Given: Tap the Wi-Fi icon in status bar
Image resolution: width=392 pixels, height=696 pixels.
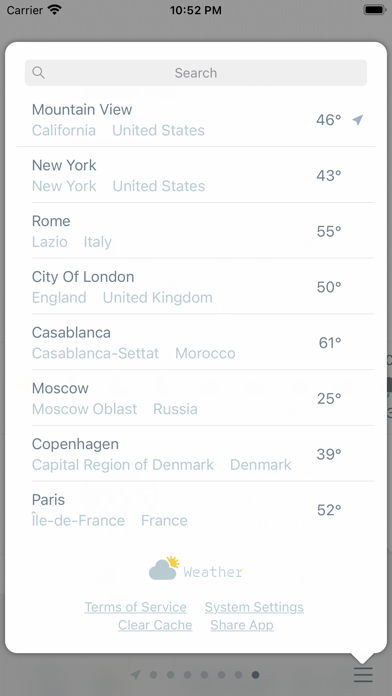Looking at the screenshot, I should [x=55, y=10].
